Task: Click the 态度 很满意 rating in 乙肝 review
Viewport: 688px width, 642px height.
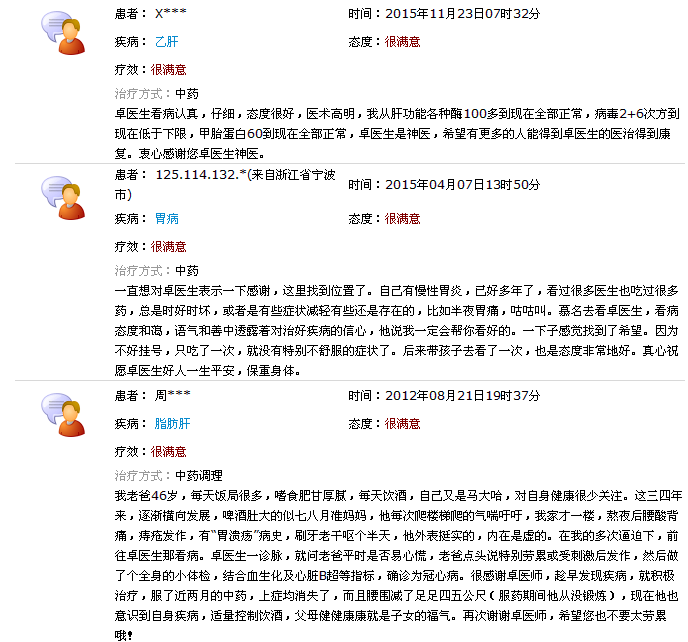Action: (x=402, y=41)
